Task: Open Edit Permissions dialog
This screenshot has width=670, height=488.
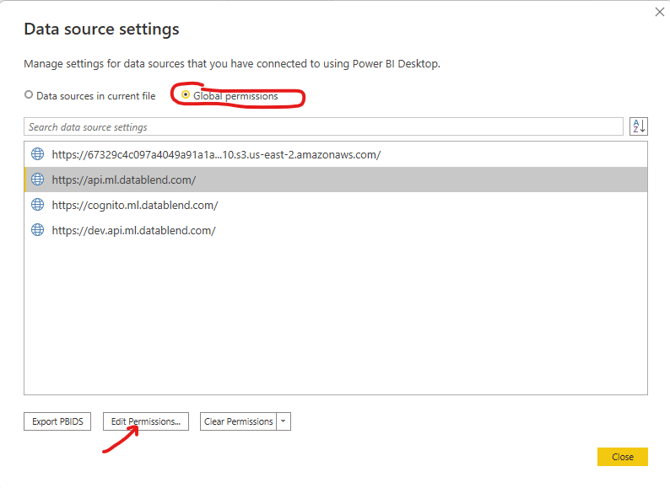Action: click(x=146, y=421)
